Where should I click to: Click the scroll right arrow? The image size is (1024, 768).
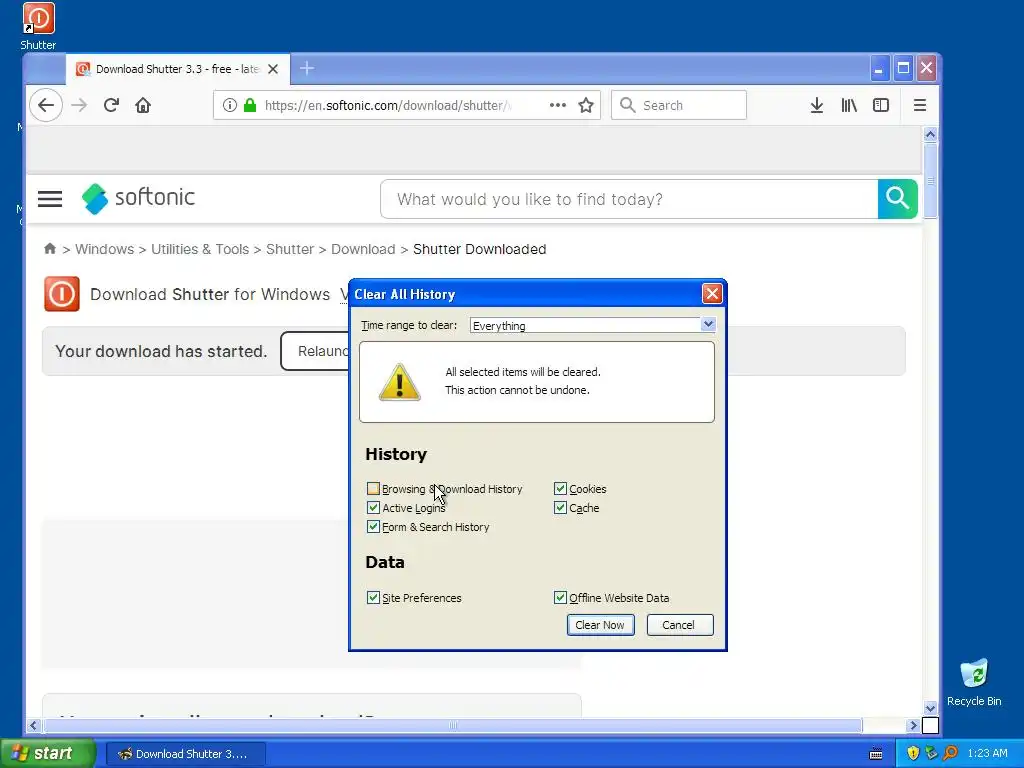(913, 725)
